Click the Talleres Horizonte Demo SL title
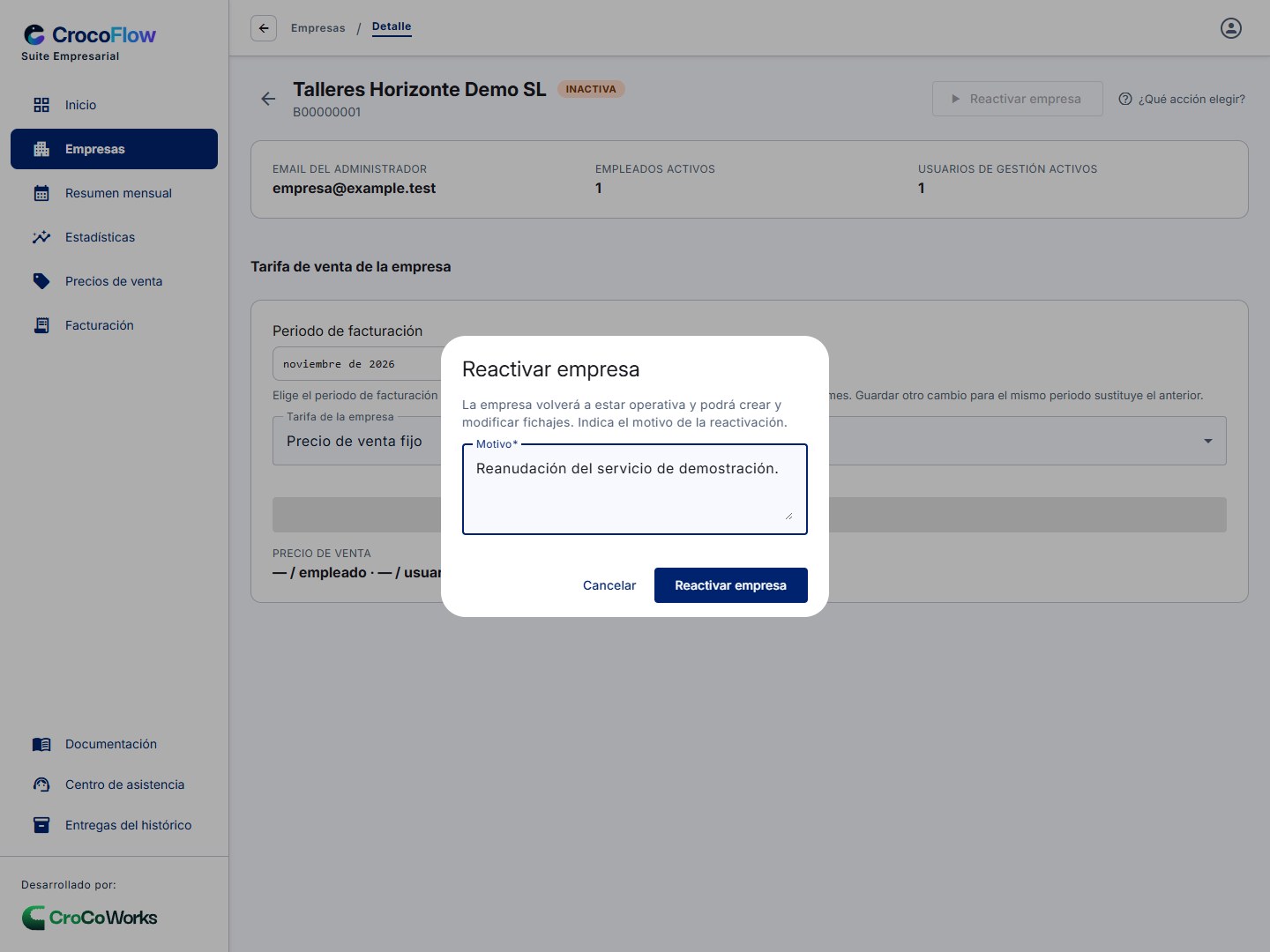 420,89
